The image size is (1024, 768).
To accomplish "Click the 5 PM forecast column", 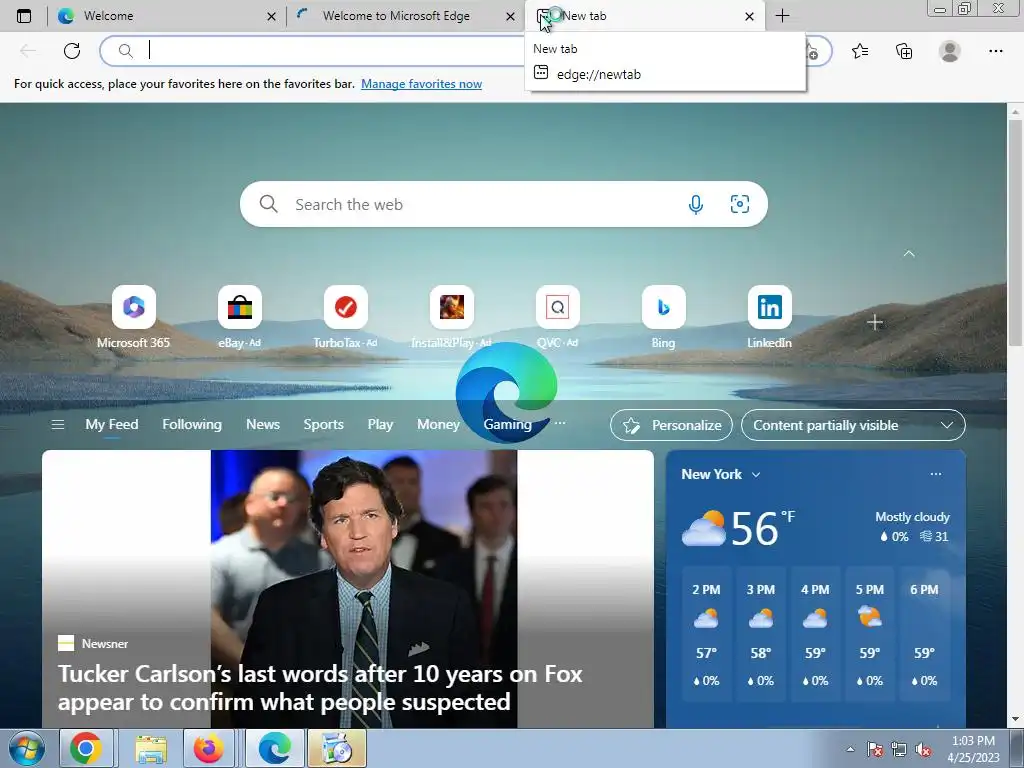I will click(870, 635).
